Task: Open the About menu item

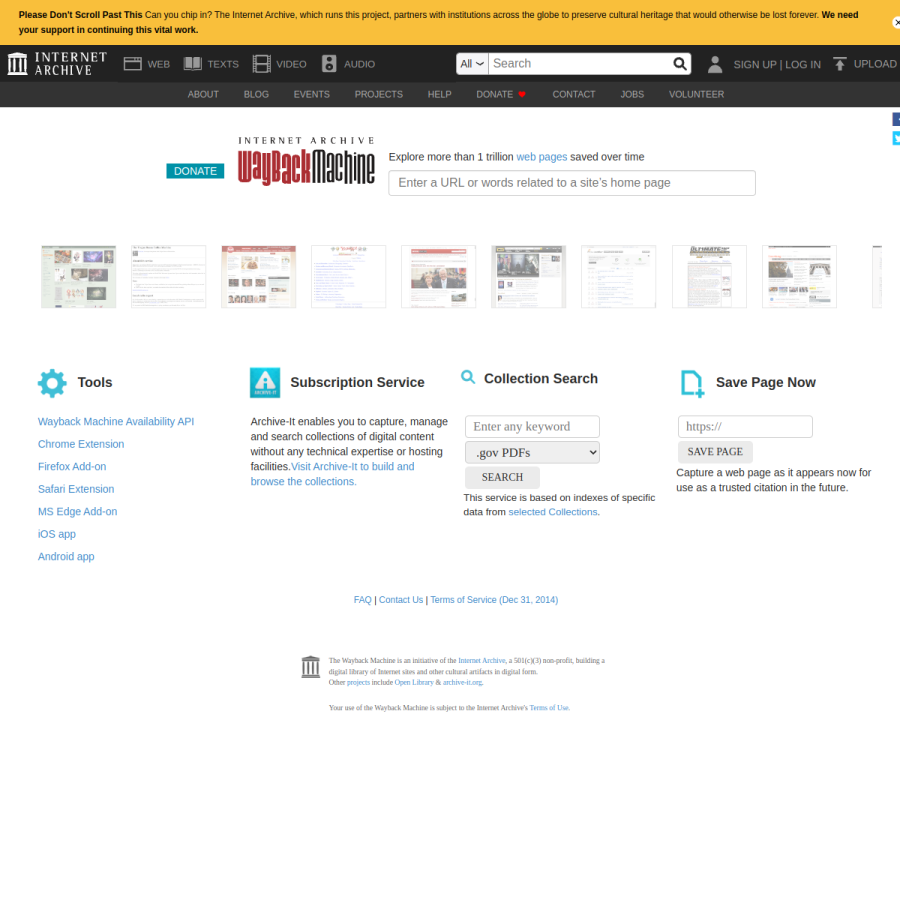Action: (x=203, y=95)
